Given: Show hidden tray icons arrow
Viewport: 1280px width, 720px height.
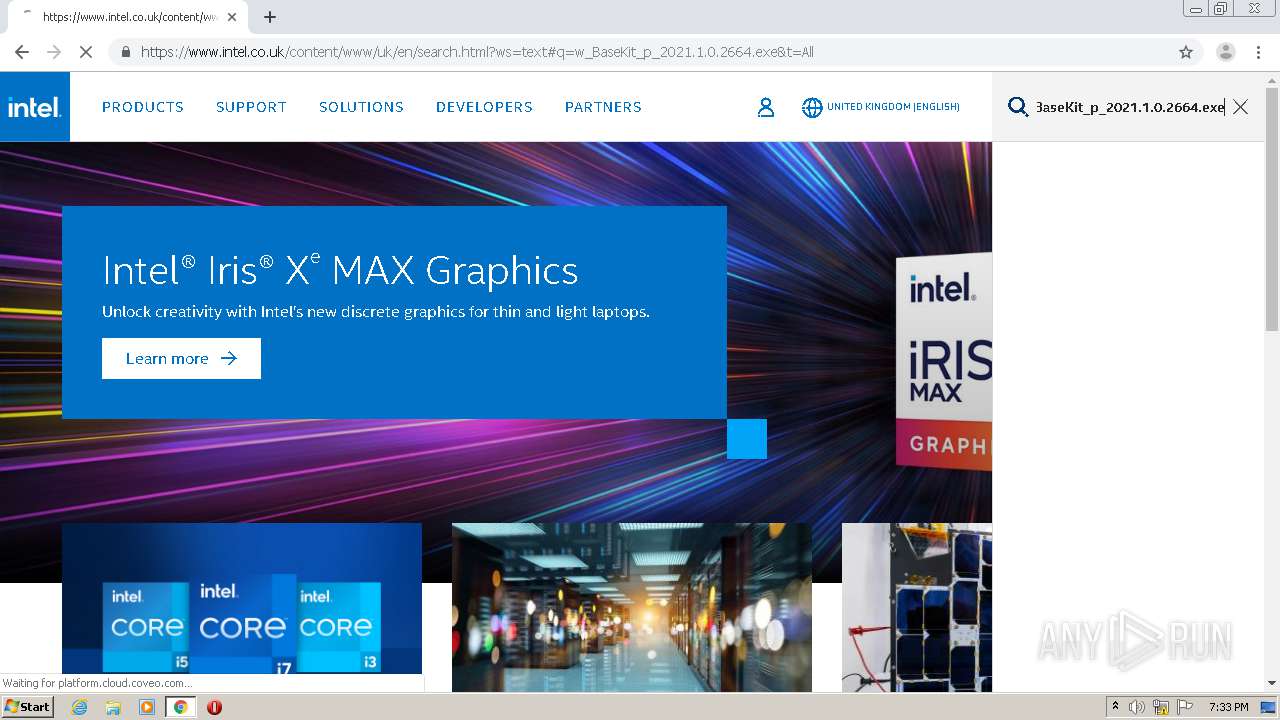Looking at the screenshot, I should [x=1115, y=706].
